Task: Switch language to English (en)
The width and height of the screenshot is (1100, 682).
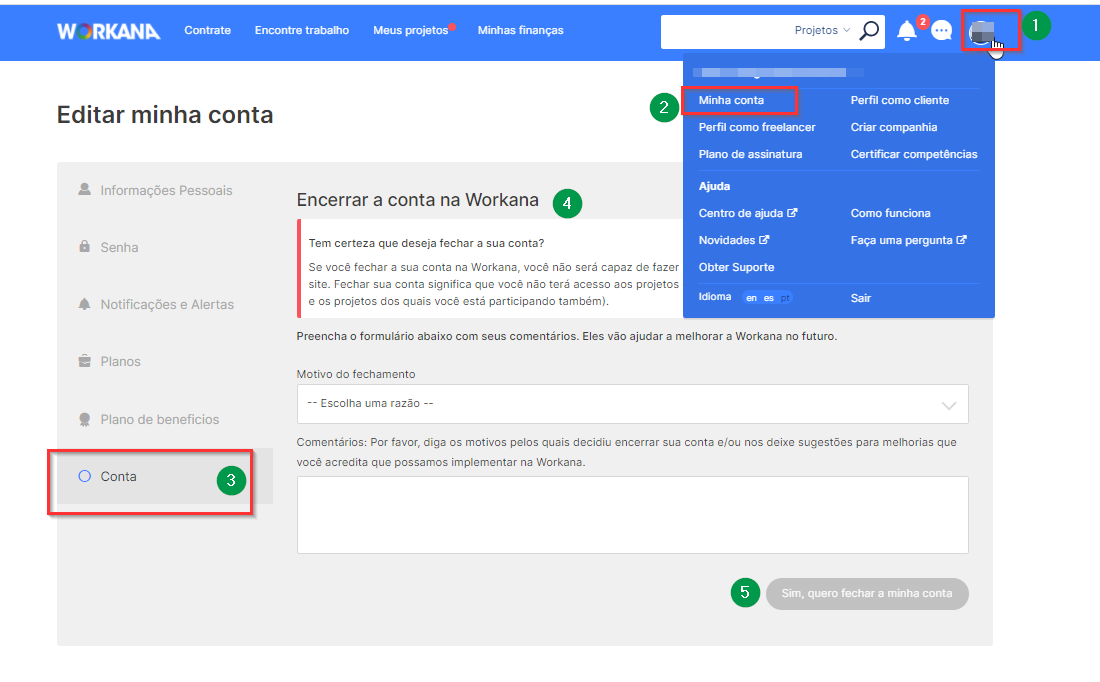Action: click(751, 298)
